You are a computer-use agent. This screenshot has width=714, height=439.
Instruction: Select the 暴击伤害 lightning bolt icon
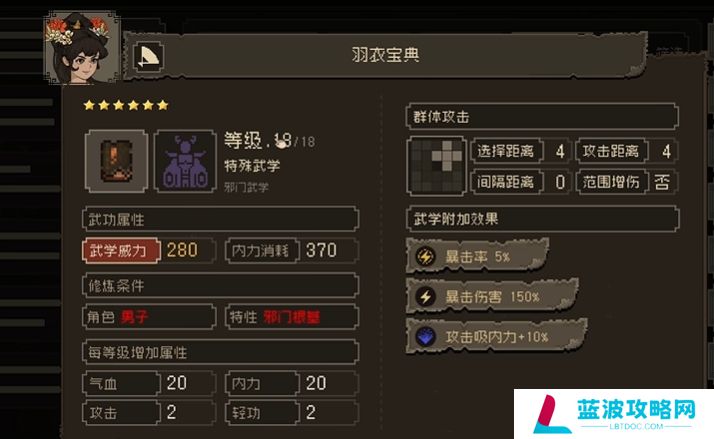tap(426, 297)
